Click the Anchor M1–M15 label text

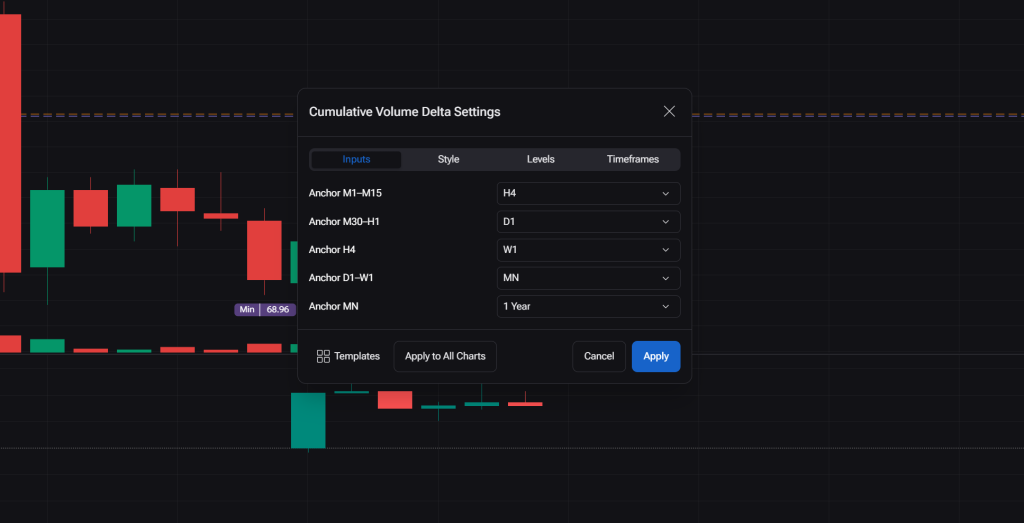point(345,193)
